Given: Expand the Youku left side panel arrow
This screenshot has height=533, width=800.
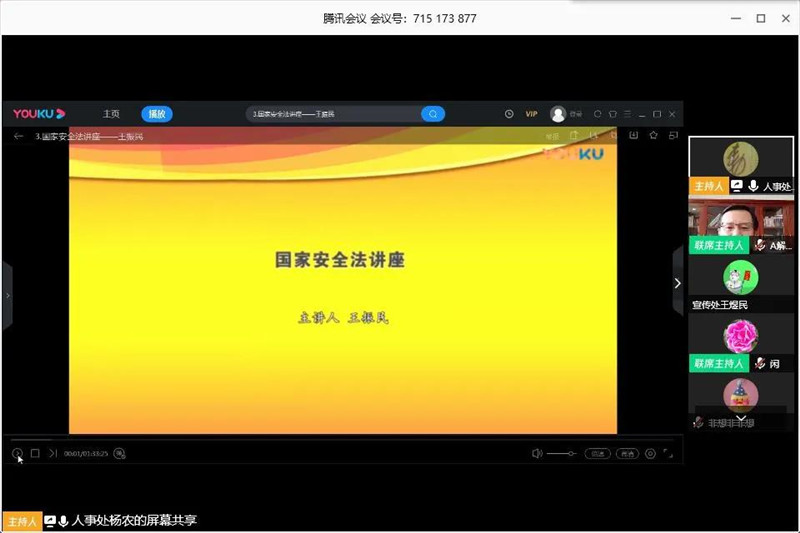Looking at the screenshot, I should [x=8, y=295].
